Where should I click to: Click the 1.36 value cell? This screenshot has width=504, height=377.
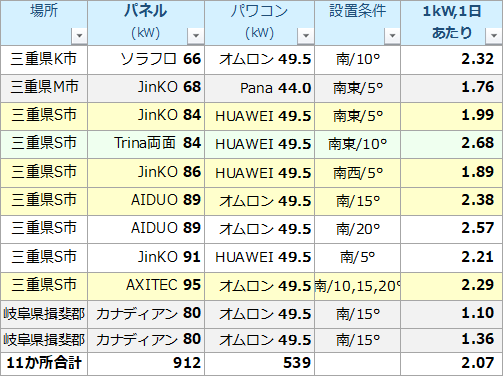[452, 340]
